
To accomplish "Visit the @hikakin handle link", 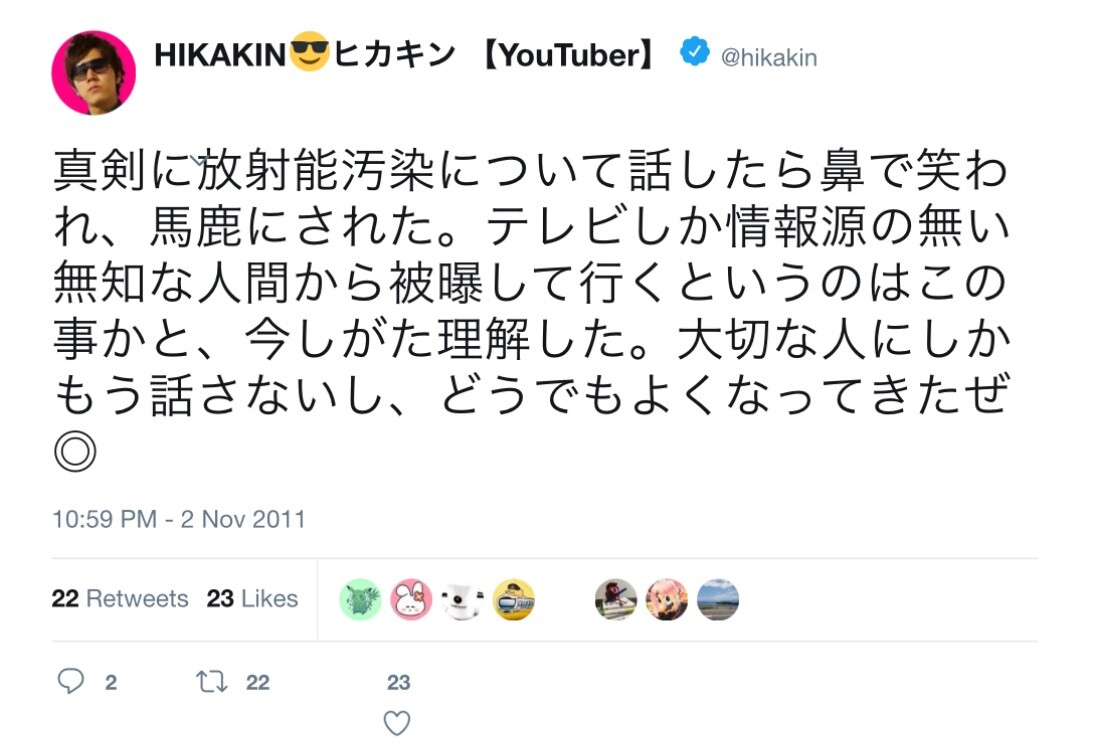I will pyautogui.click(x=769, y=58).
